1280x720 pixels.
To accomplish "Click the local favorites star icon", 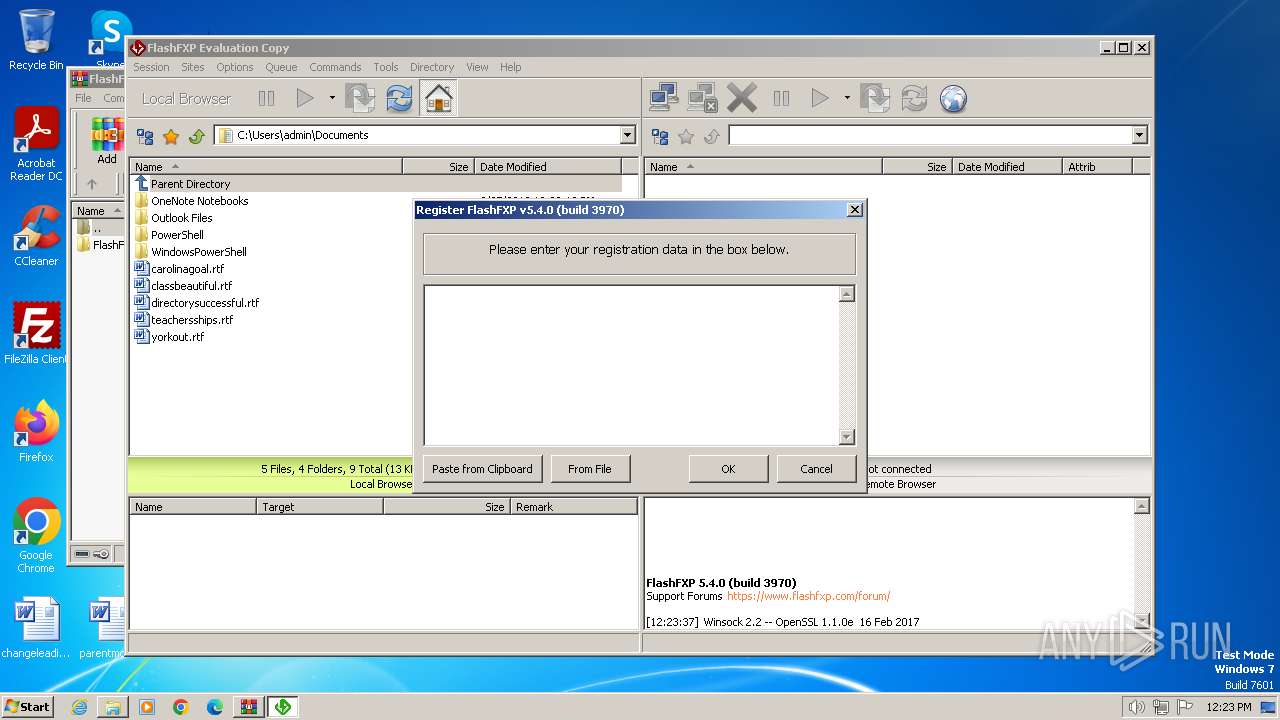I will click(171, 136).
